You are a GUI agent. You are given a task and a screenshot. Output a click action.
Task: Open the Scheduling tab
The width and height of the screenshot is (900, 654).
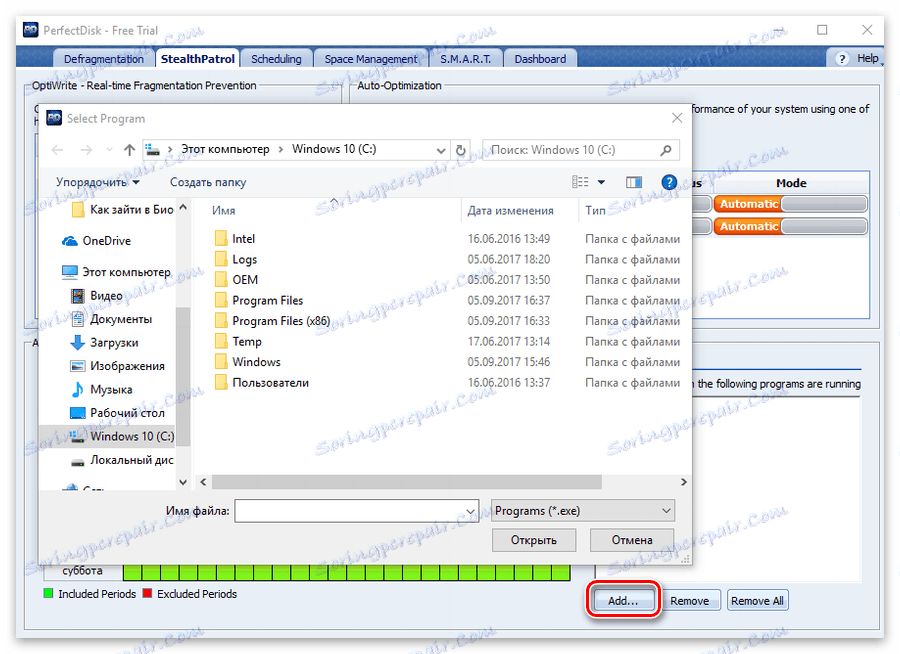[x=276, y=59]
